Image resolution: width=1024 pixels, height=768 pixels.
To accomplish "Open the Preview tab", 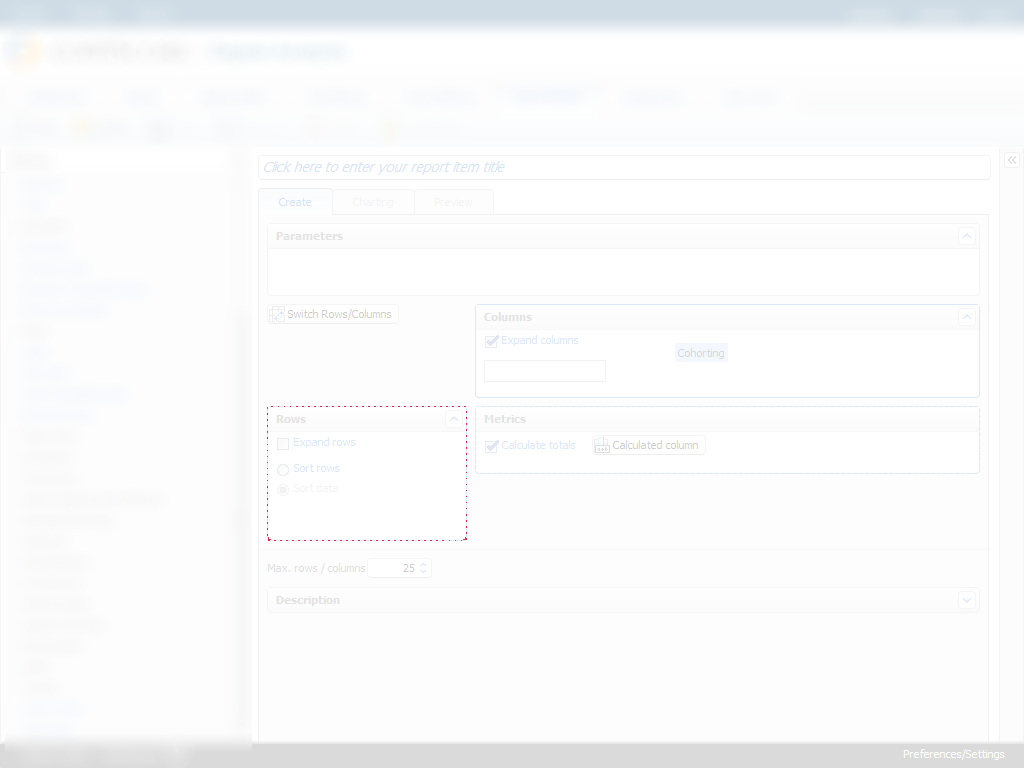I will pos(453,202).
